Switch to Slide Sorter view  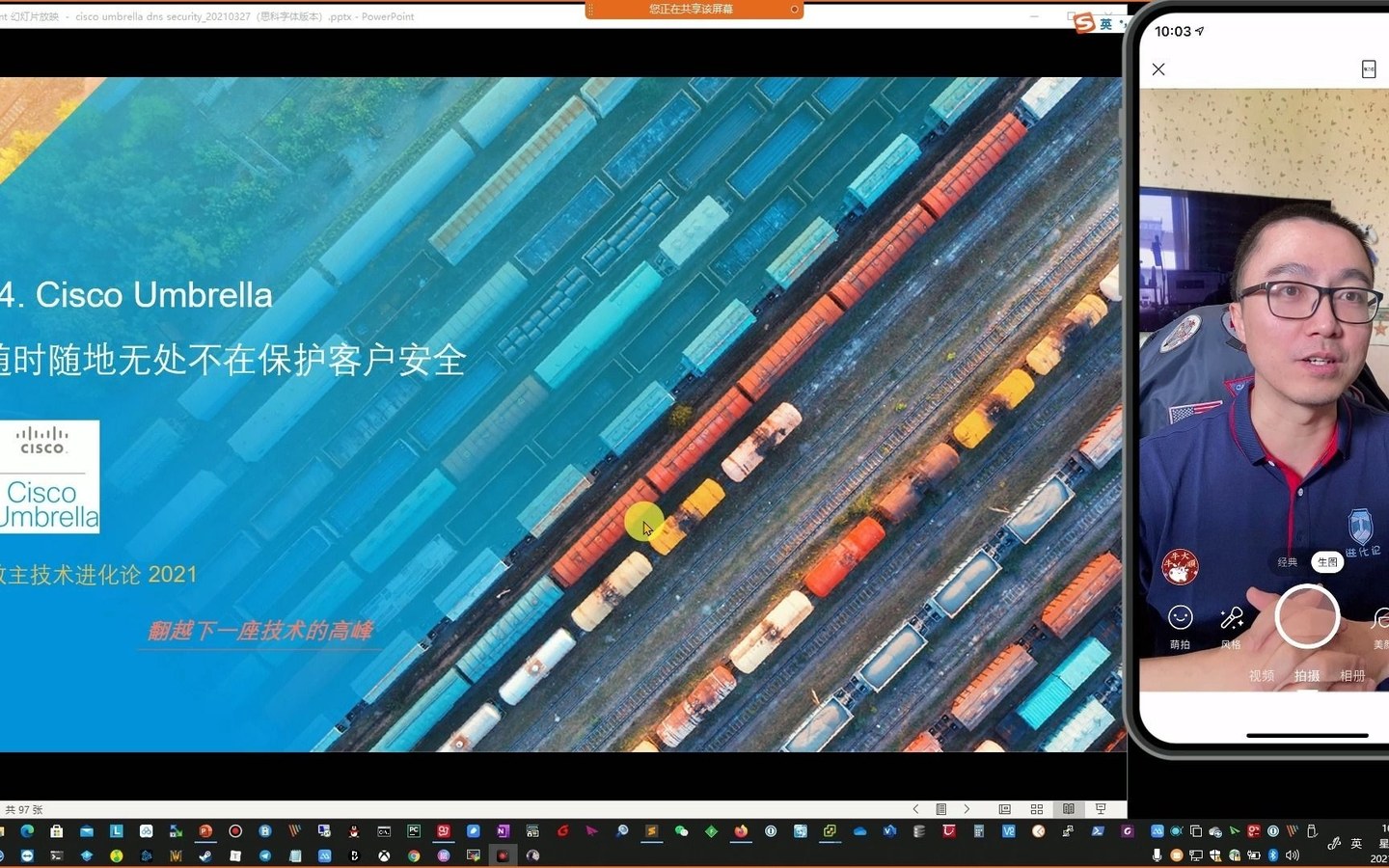(x=1037, y=809)
